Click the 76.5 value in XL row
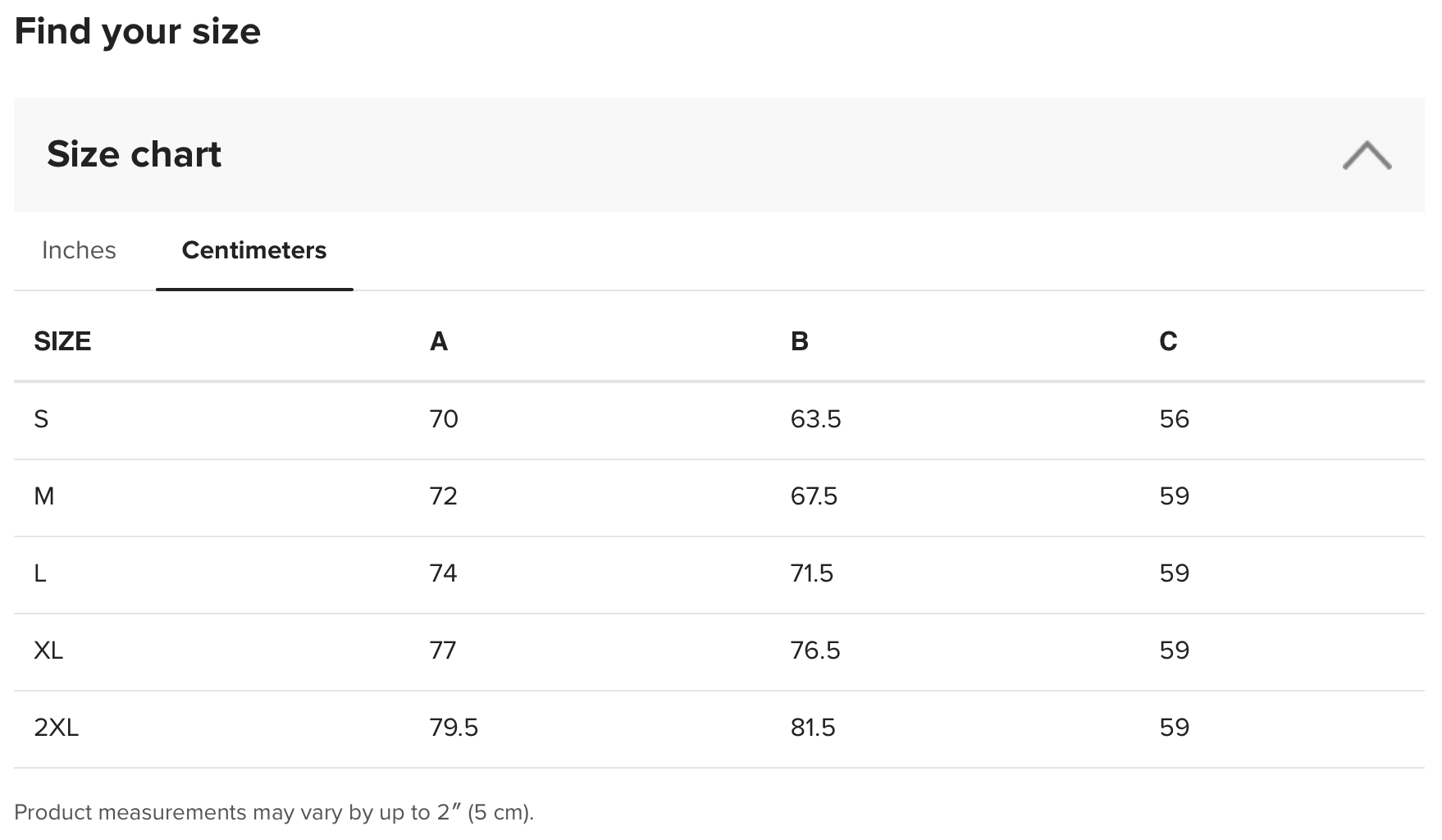The height and width of the screenshot is (840, 1442). coord(816,651)
